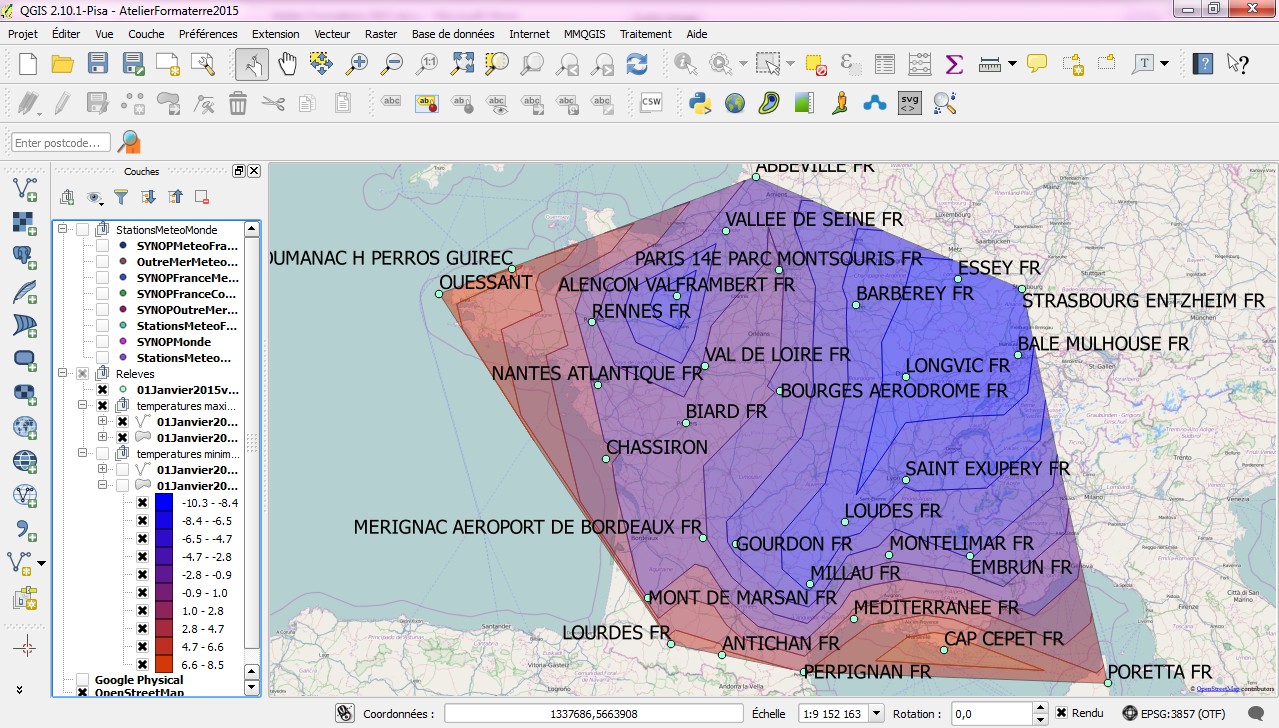The width and height of the screenshot is (1279, 728).
Task: Click the postcode search icon
Action: (129, 142)
